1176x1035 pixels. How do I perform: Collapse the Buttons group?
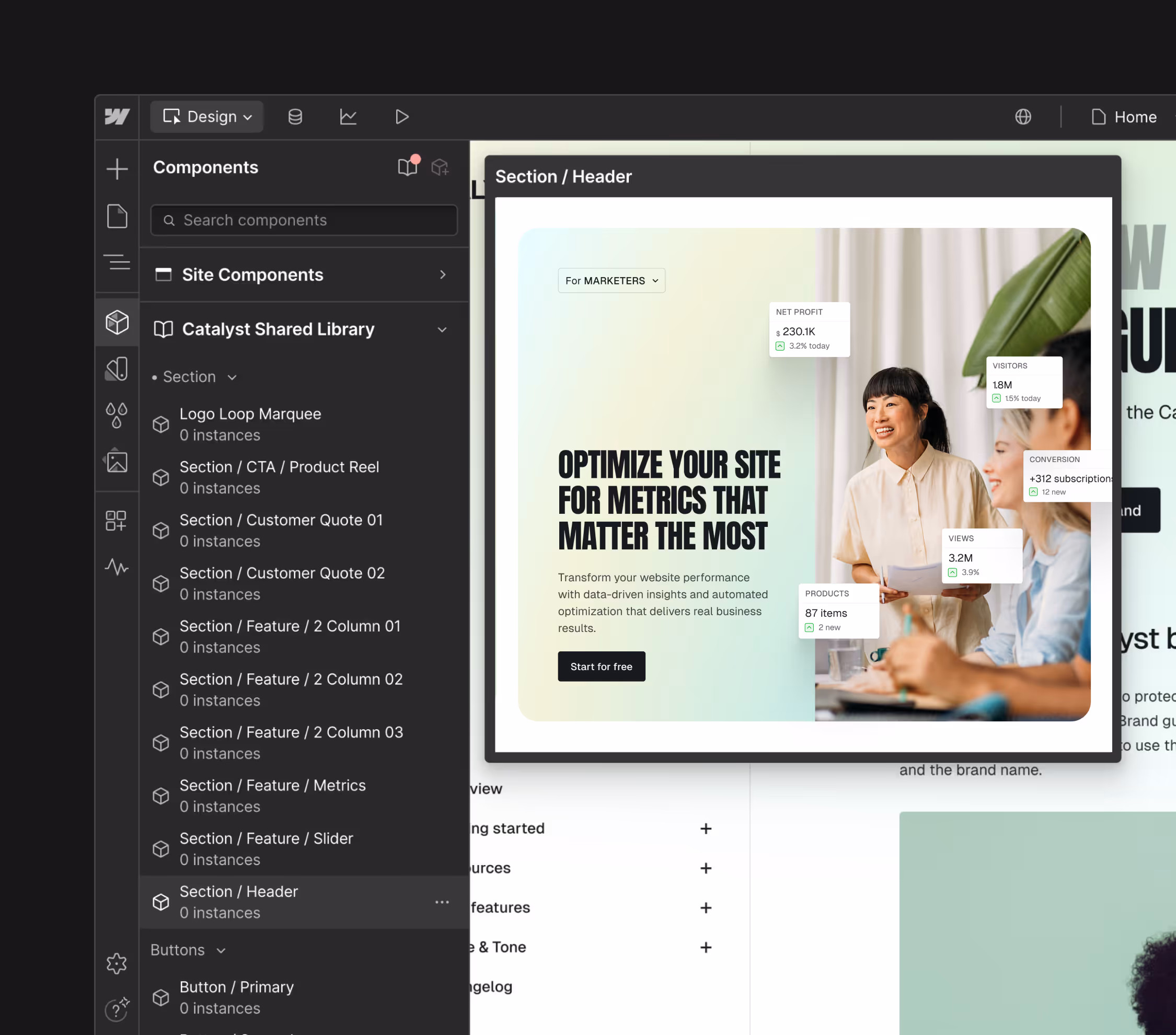point(221,950)
